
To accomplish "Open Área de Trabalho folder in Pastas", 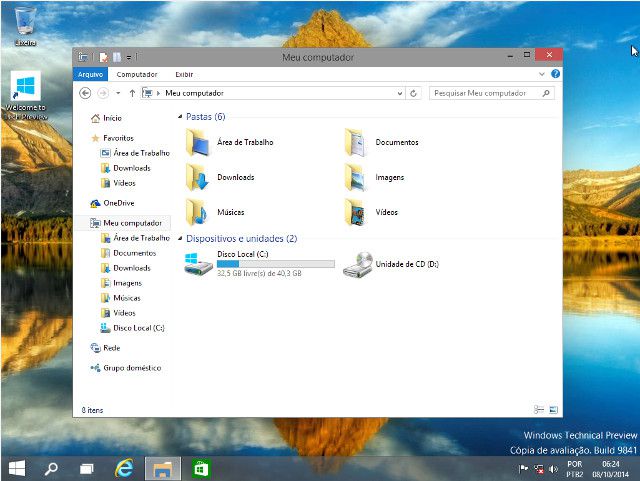I will 229,142.
